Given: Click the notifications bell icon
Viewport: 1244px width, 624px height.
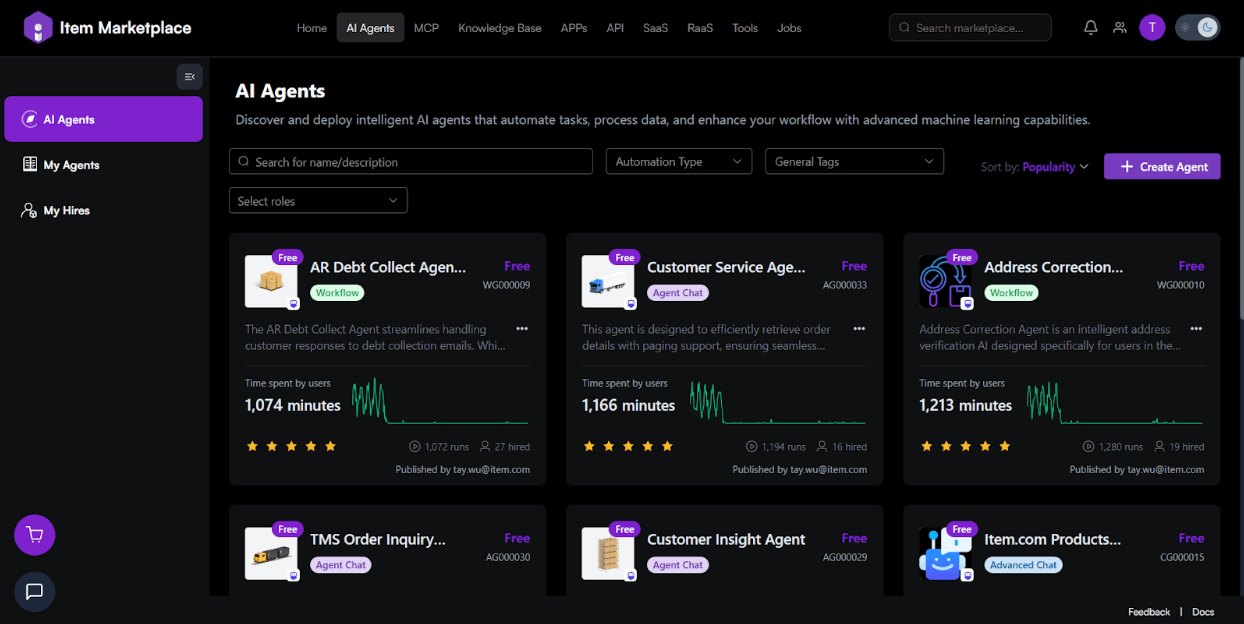Looking at the screenshot, I should point(1090,28).
